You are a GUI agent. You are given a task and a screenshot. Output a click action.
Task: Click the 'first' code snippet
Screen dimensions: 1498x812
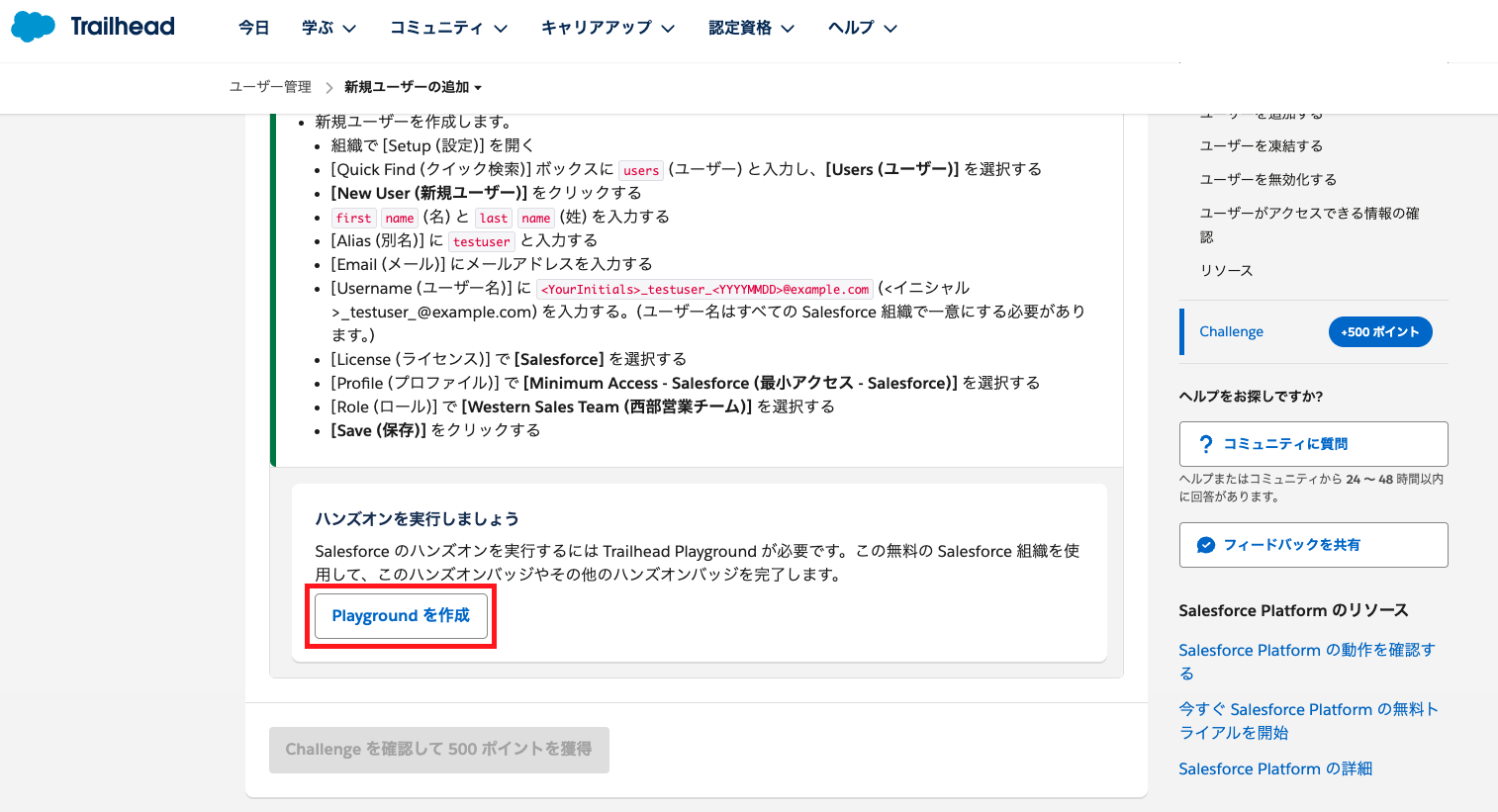click(353, 218)
